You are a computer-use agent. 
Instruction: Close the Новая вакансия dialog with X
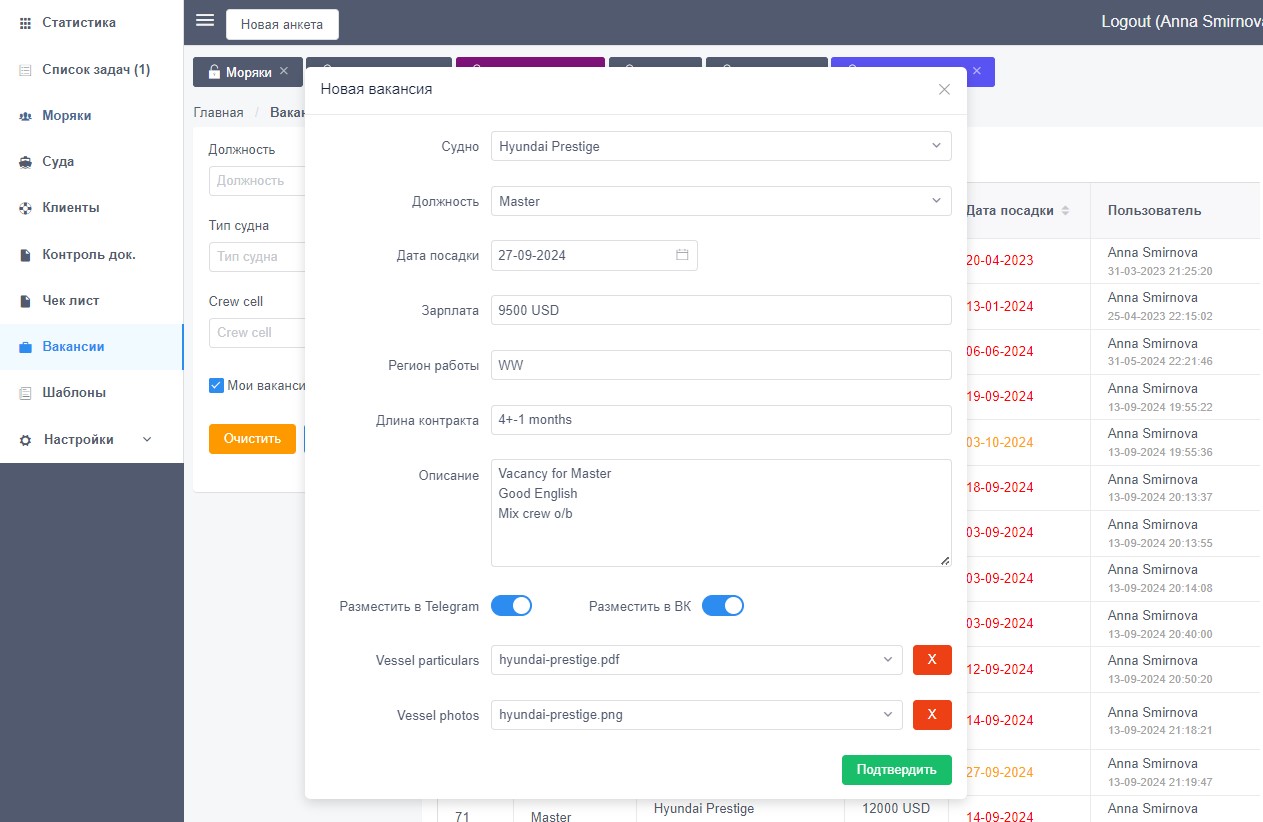click(944, 89)
